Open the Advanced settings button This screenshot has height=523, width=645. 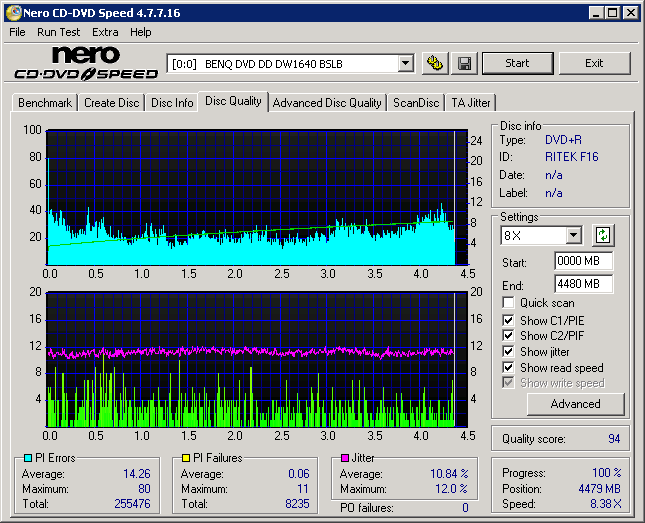click(x=575, y=404)
